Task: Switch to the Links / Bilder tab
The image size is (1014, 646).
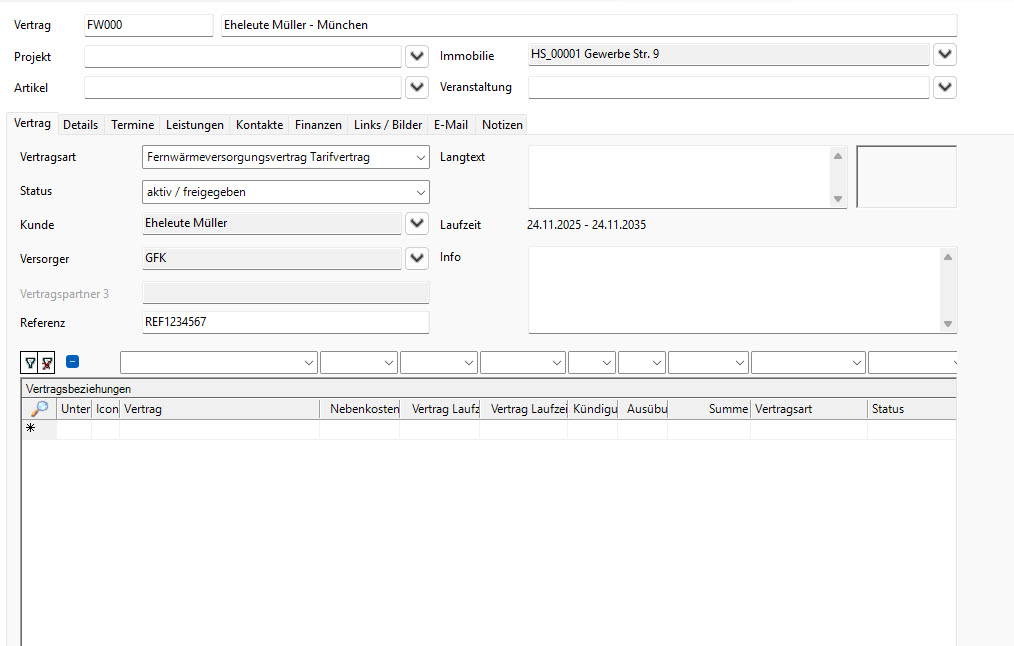Action: 388,125
